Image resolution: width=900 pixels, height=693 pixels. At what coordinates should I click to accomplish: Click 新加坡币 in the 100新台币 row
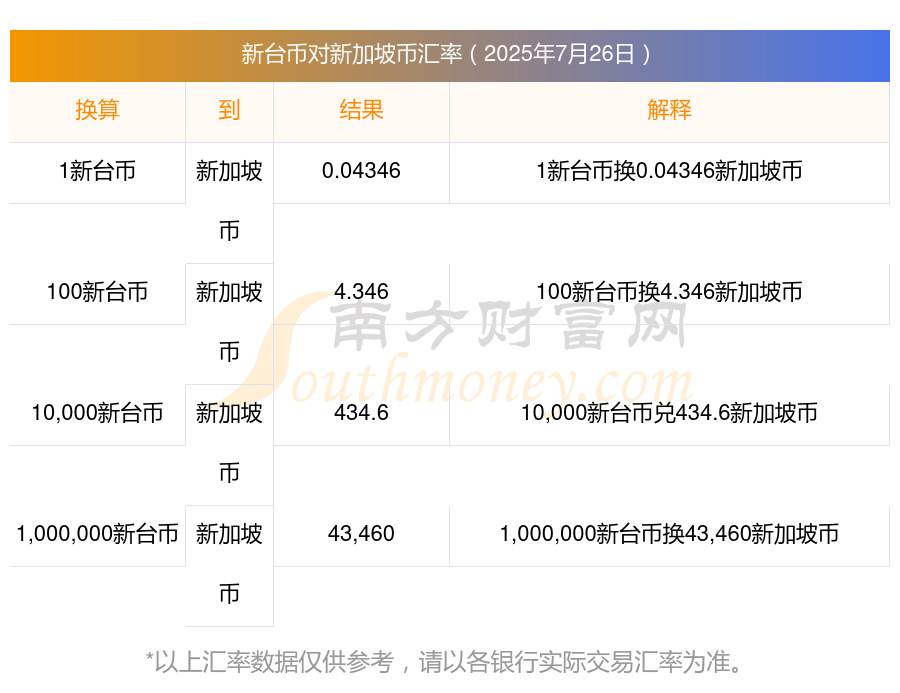tap(229, 322)
